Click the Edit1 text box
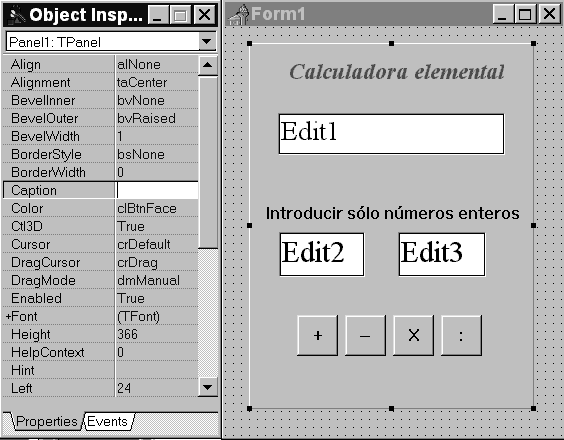 tap(391, 134)
